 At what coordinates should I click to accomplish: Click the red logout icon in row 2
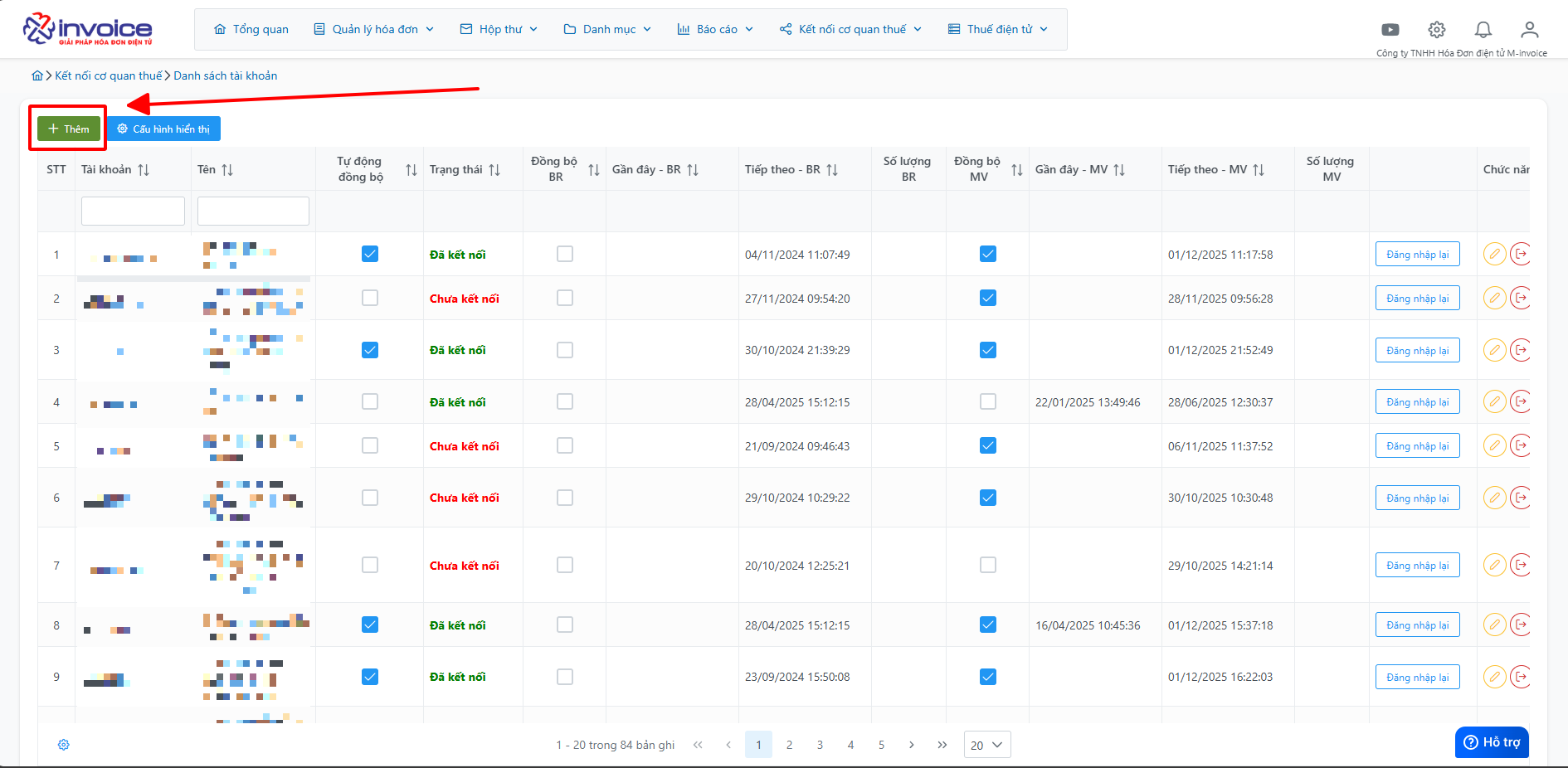click(x=1520, y=298)
